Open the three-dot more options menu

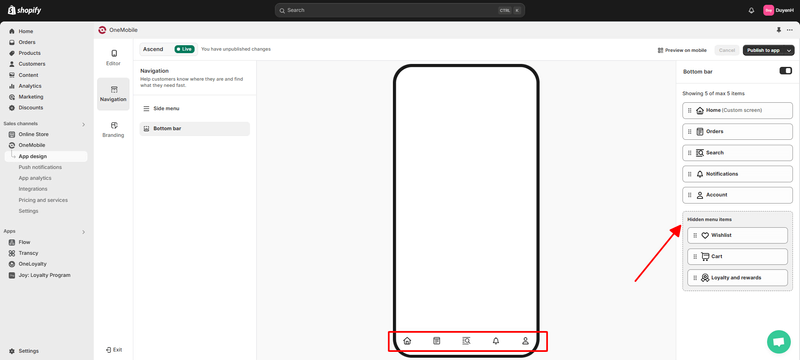coord(790,30)
